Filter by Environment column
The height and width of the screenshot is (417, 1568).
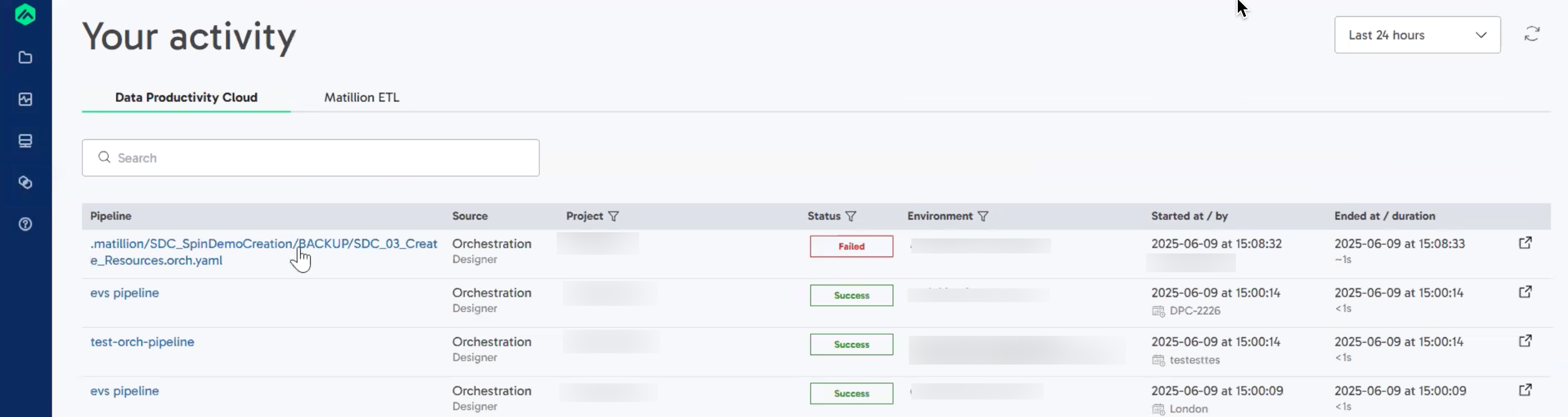(x=983, y=216)
